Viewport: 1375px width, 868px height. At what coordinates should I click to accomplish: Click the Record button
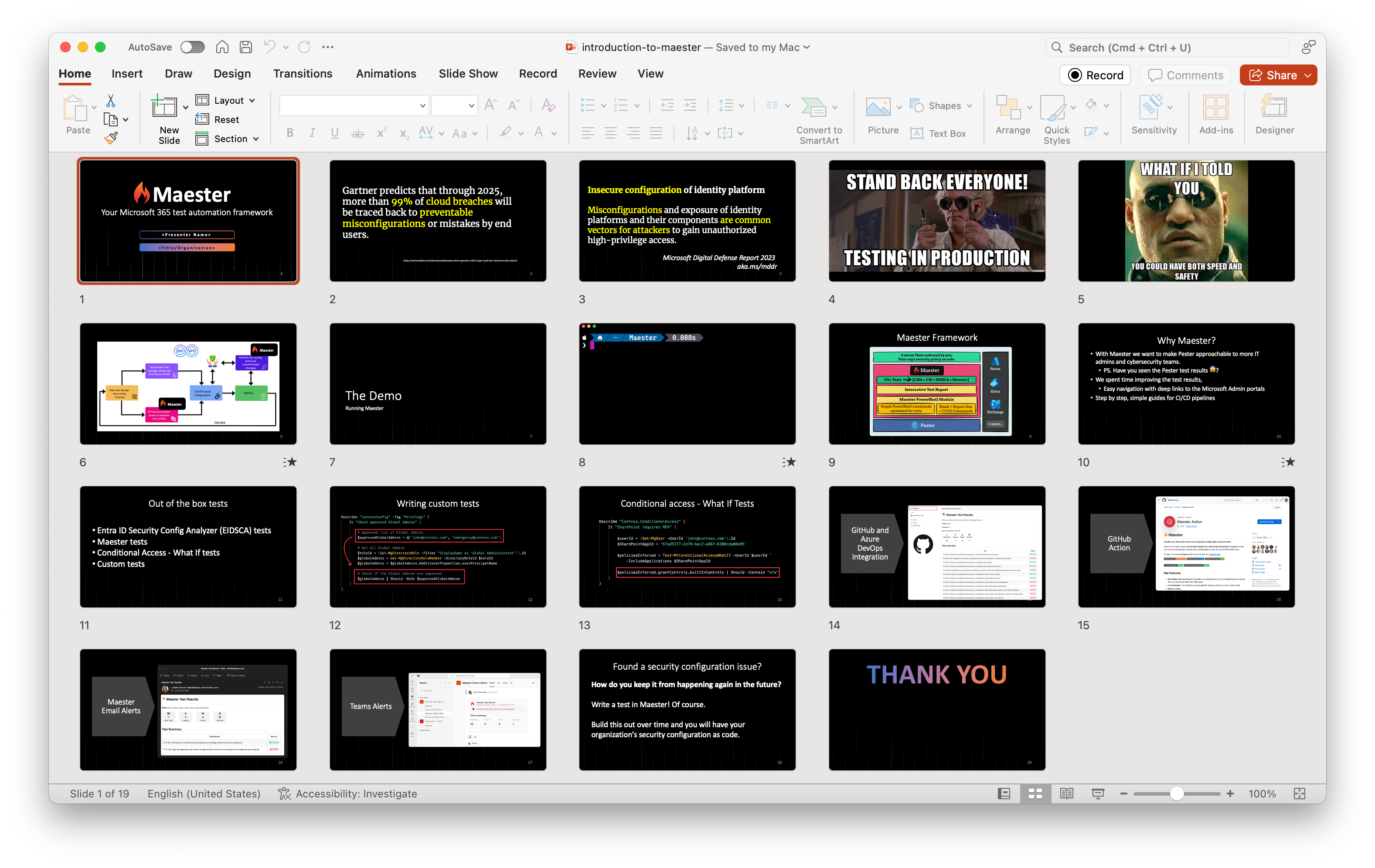pyautogui.click(x=1095, y=75)
